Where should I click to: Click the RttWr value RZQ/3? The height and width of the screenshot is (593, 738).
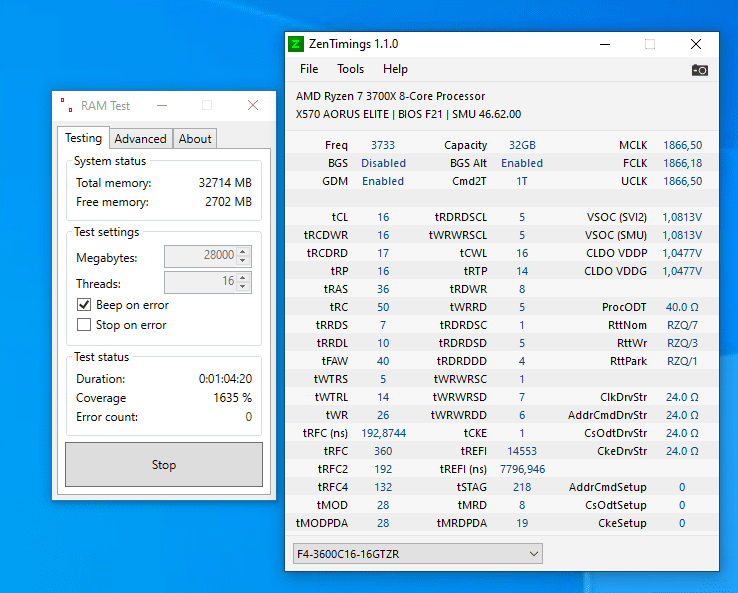click(x=682, y=343)
